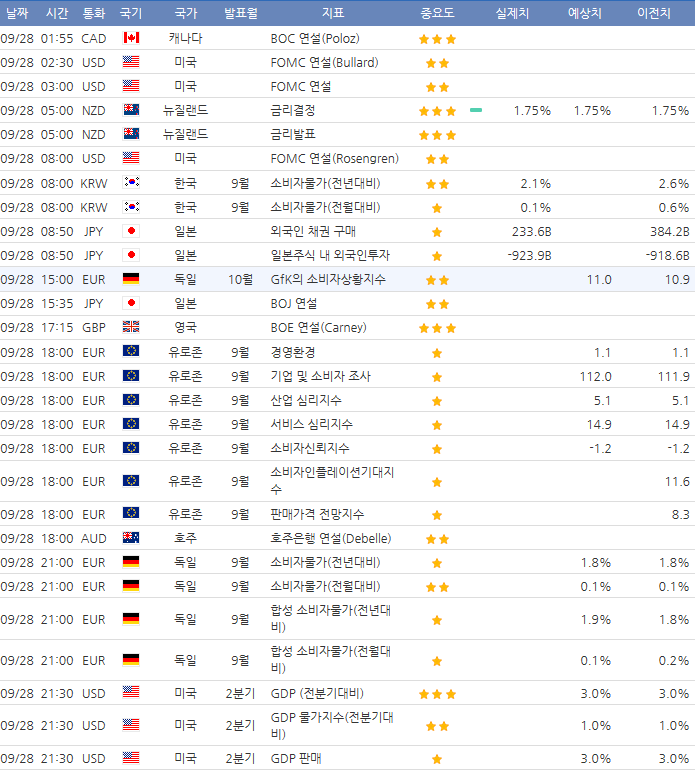Click the green dash indicator in the 금리결정 row
The width and height of the screenshot is (695, 772).
tap(476, 110)
